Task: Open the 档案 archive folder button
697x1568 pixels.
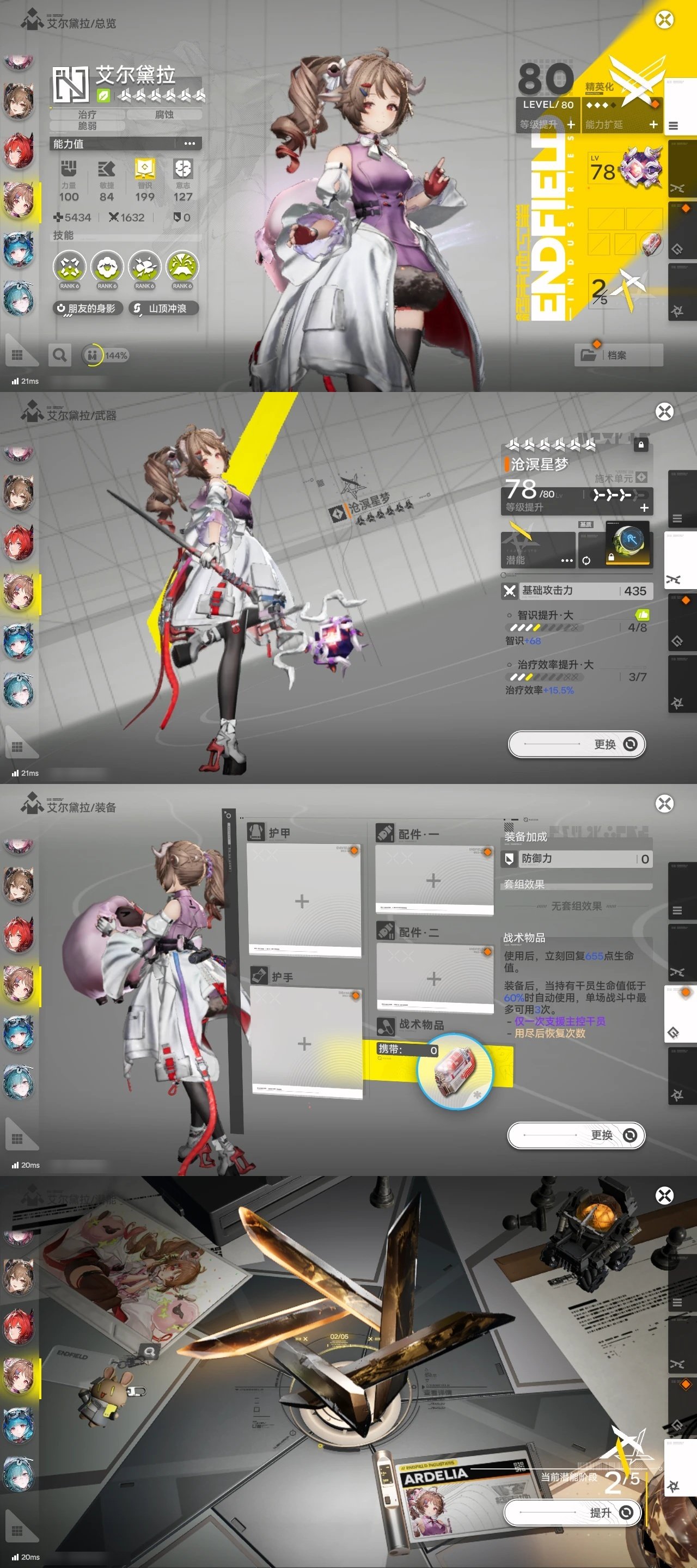Action: tap(618, 355)
